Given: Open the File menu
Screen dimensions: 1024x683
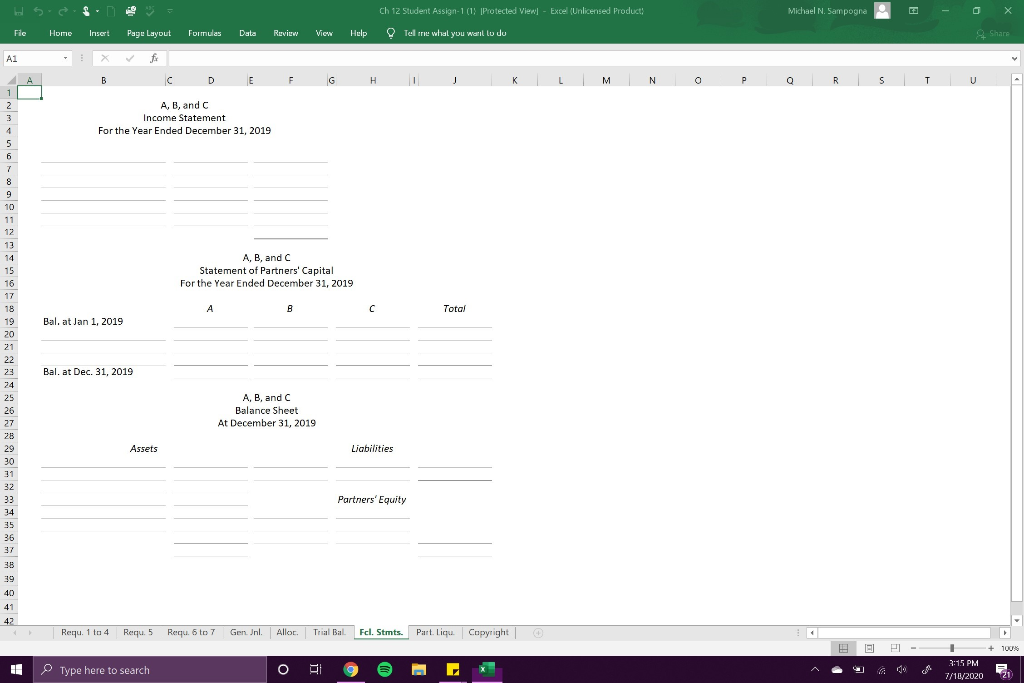Looking at the screenshot, I should coord(20,33).
